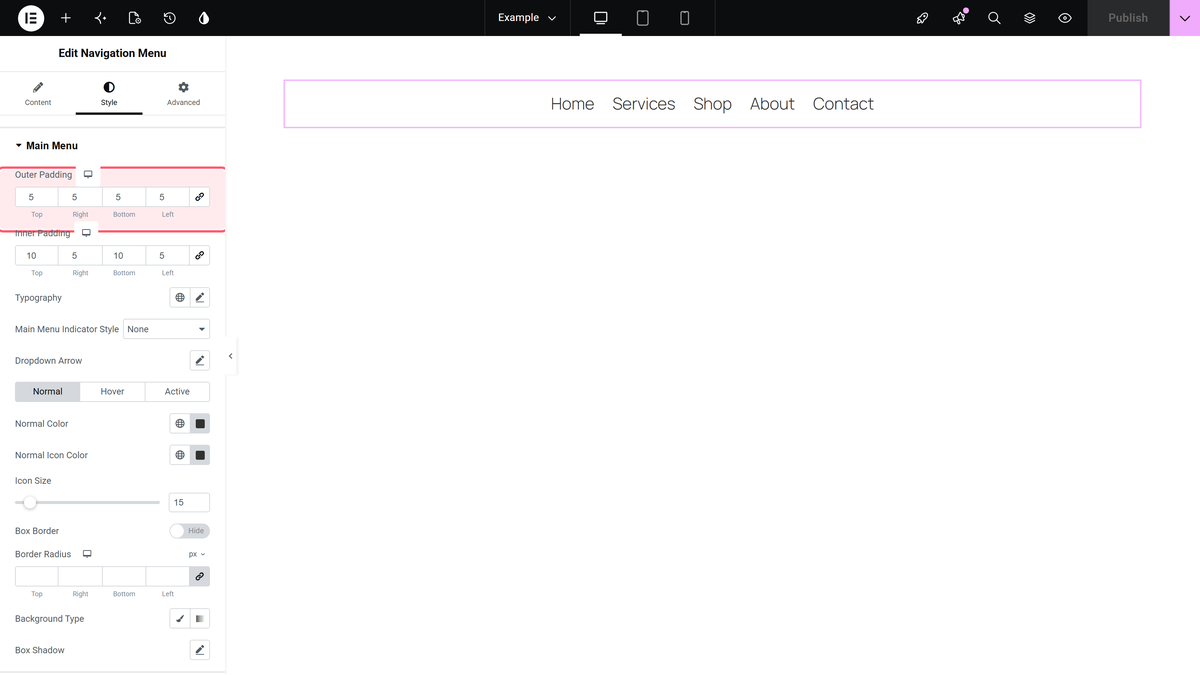
Task: Click Outer Padding Top field
Action: coord(36,197)
